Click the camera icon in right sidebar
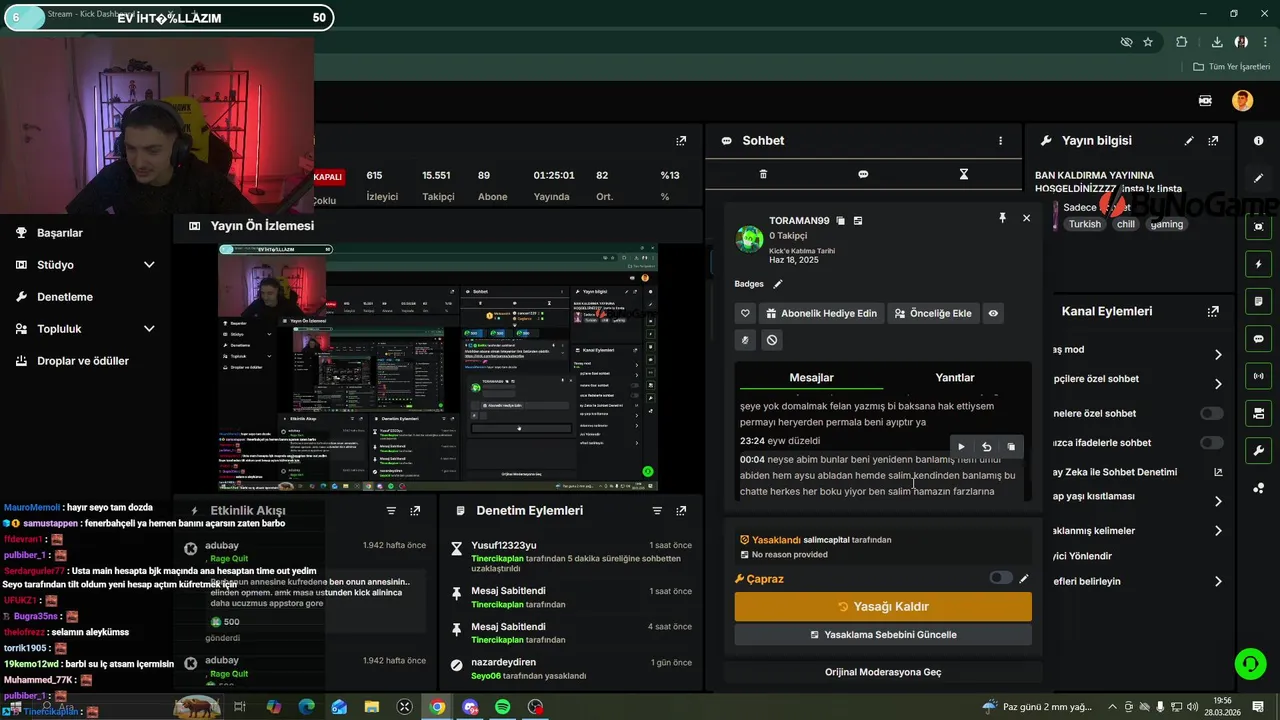The image size is (1280, 720). pos(1258,413)
